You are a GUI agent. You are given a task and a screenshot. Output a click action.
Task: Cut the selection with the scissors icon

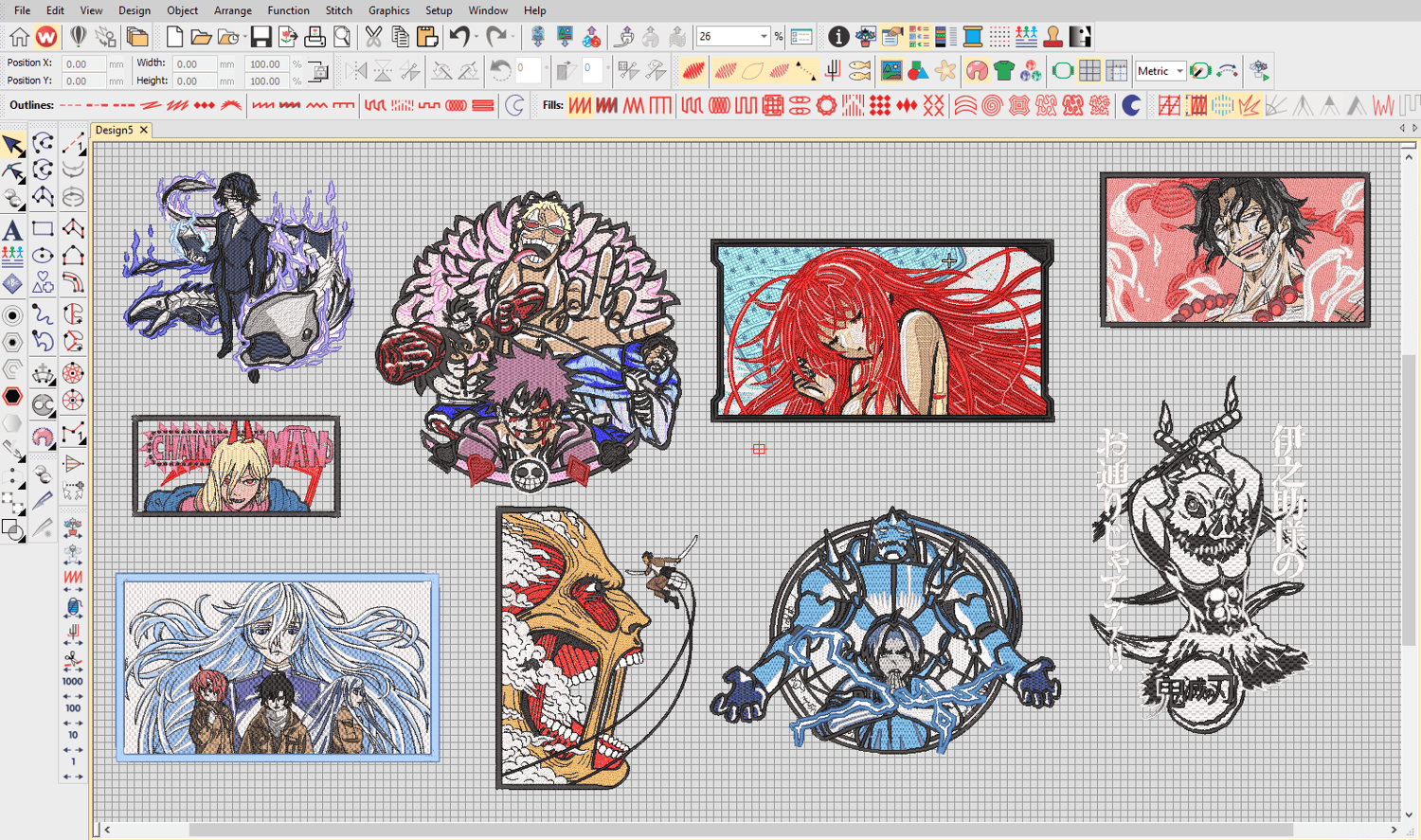click(373, 37)
